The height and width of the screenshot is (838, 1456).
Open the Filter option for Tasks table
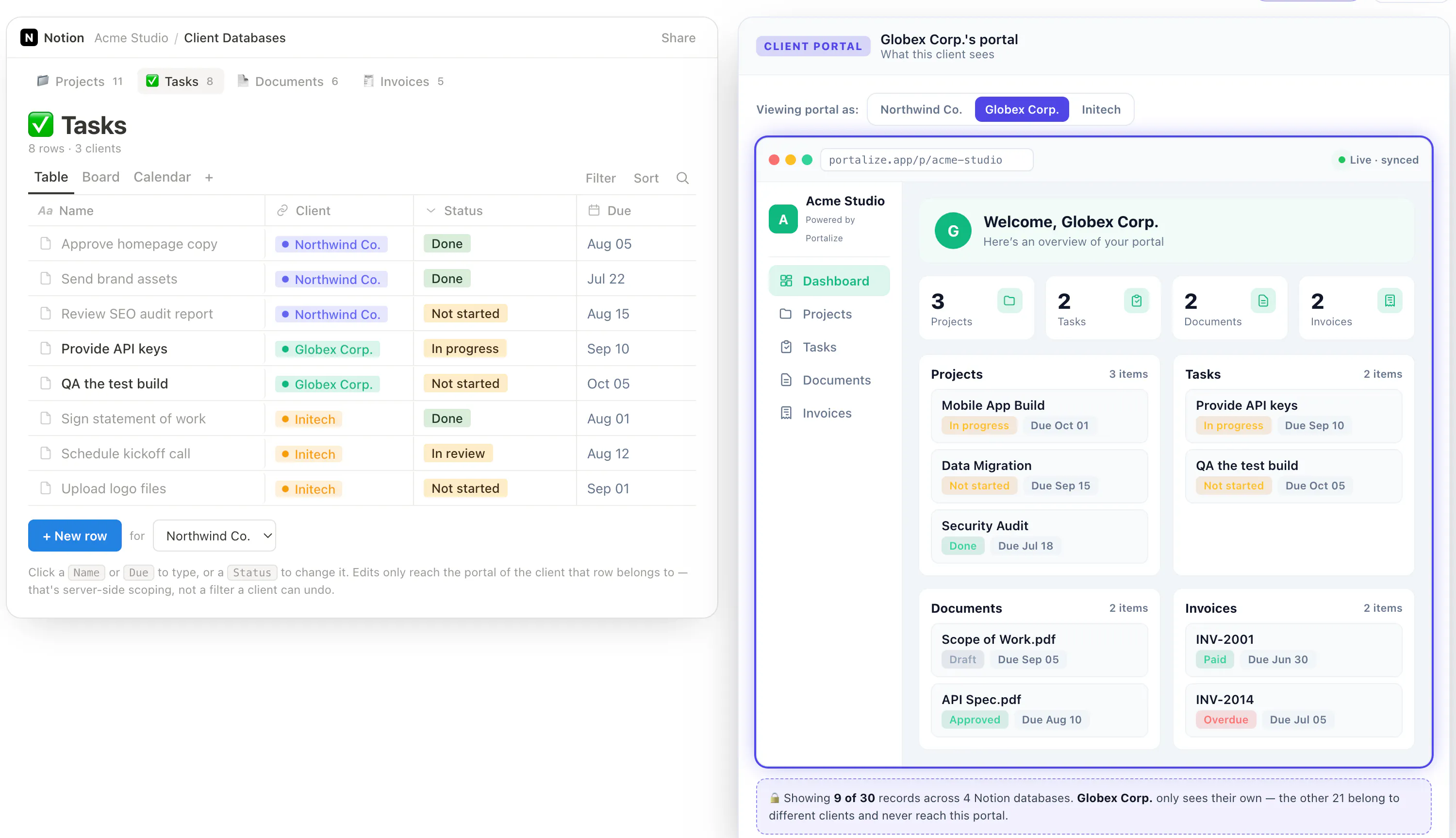[600, 178]
